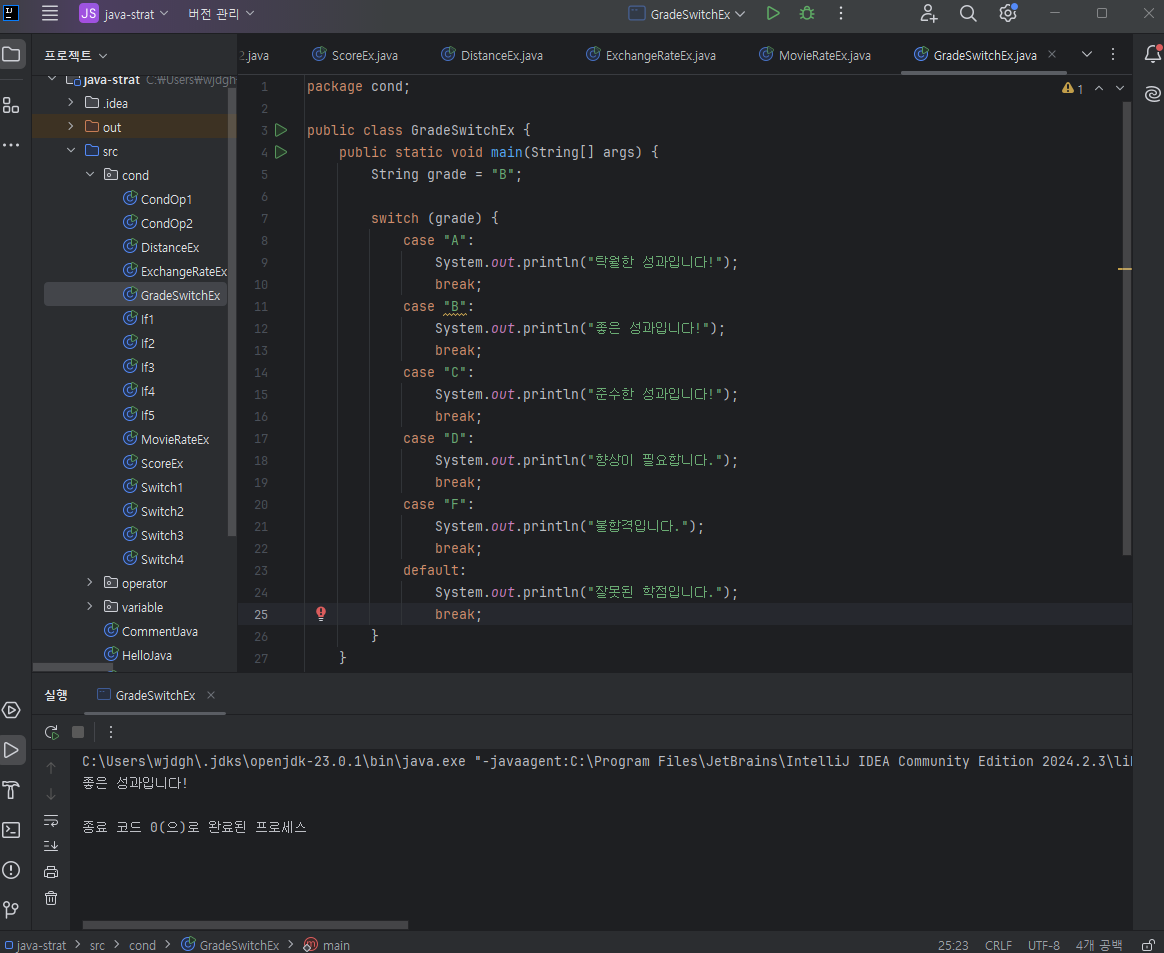
Task: Open more run actions menu
Action: click(x=840, y=13)
